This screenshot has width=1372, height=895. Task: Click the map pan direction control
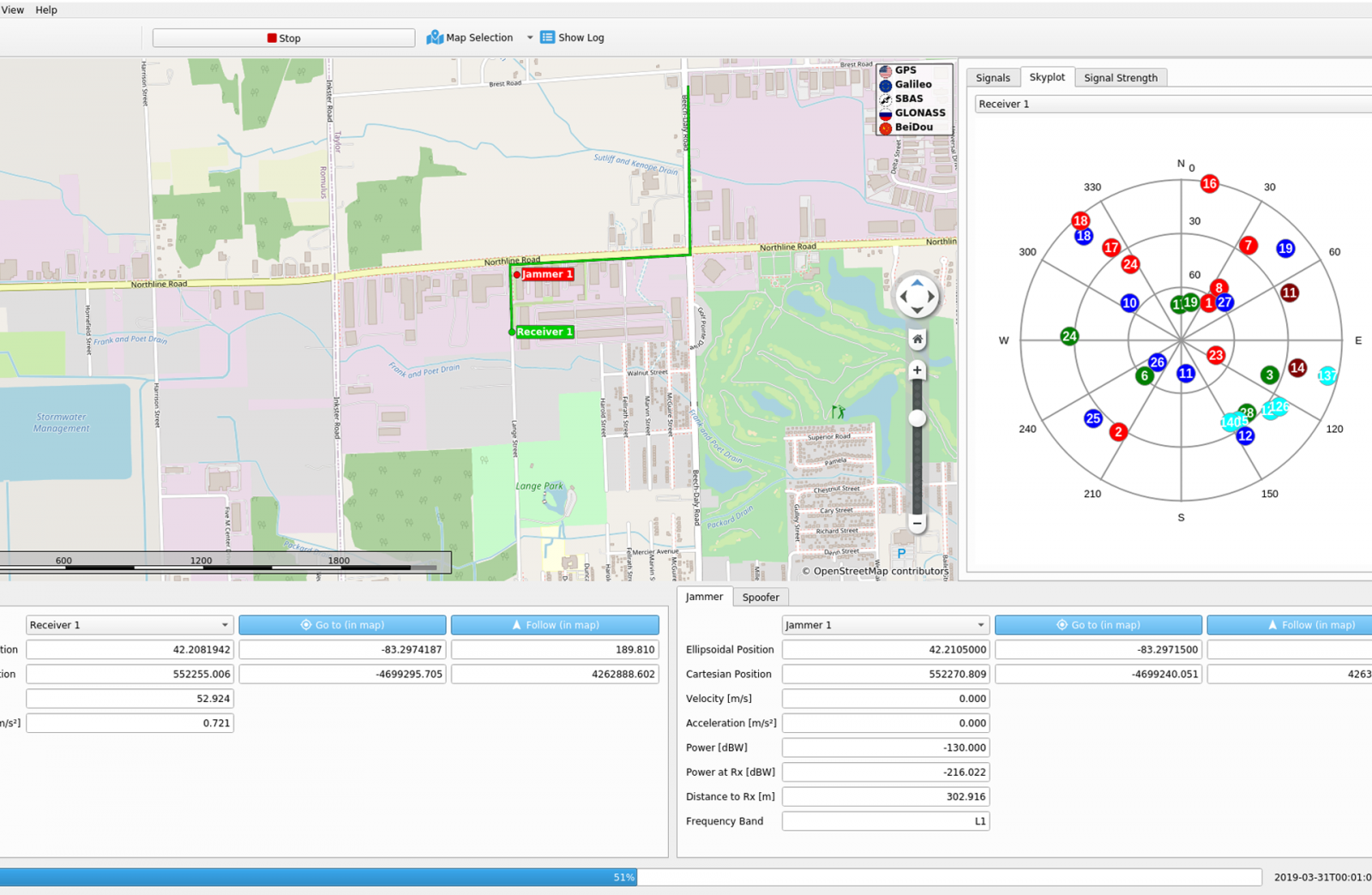click(917, 297)
